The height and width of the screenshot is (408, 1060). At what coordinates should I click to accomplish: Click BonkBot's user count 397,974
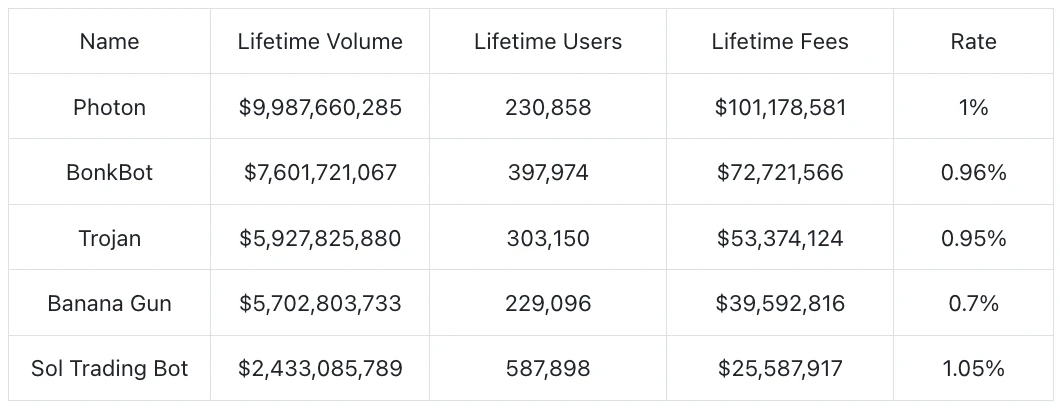tap(548, 173)
